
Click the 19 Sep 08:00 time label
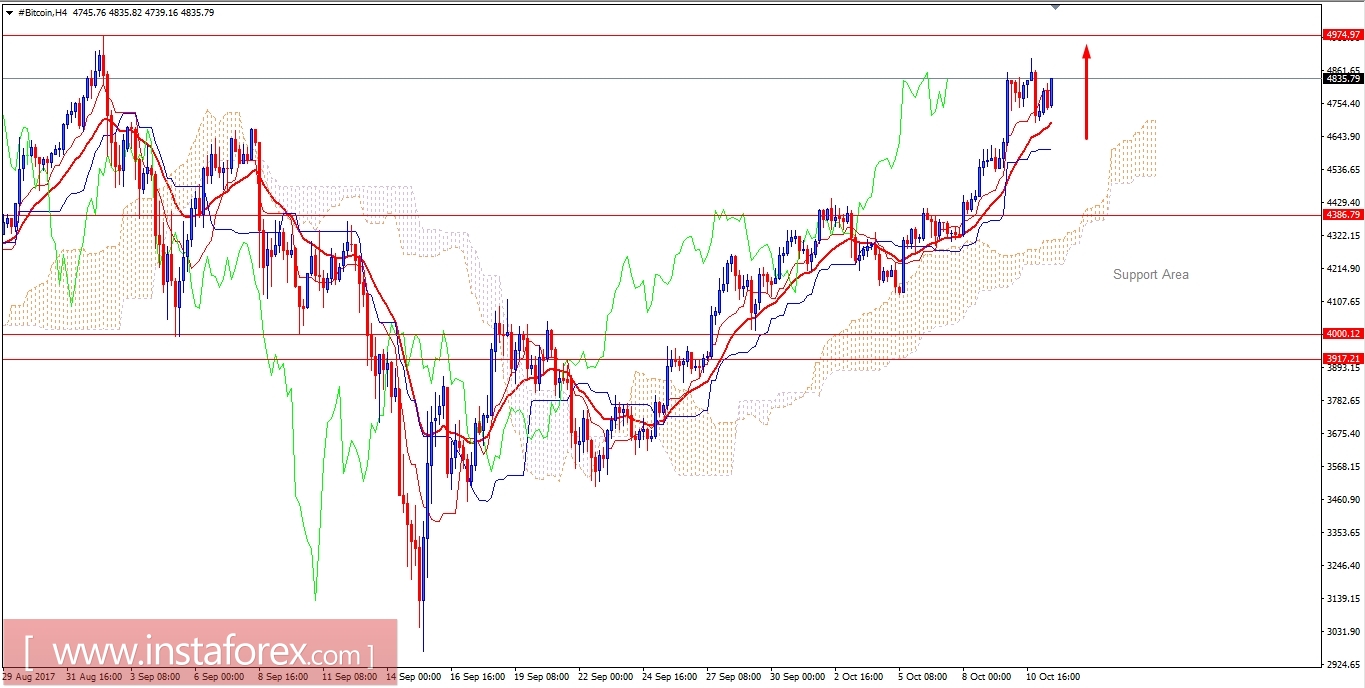coord(542,677)
